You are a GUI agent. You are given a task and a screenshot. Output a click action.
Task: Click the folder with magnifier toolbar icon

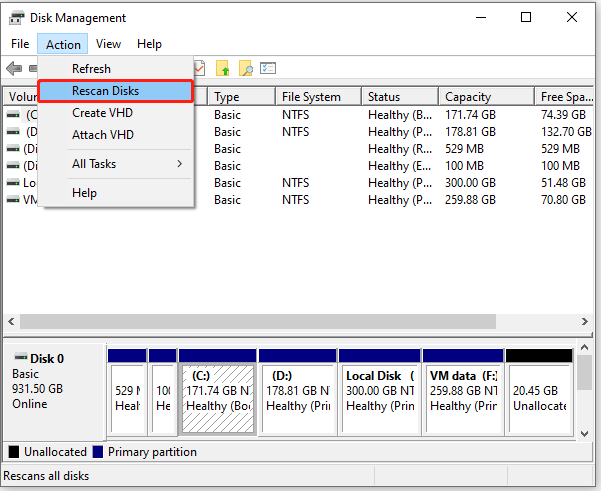[245, 68]
